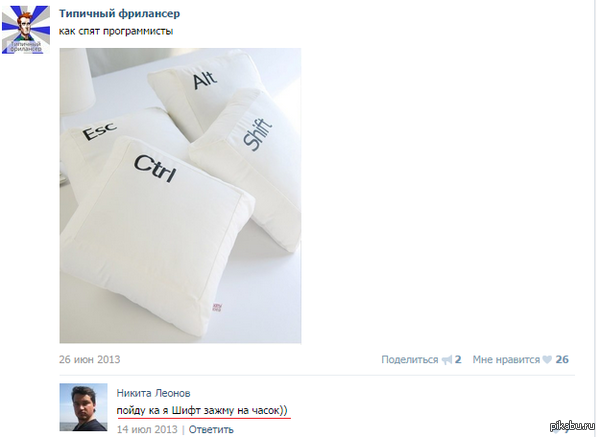Click the Мне нравится link
Image resolution: width=600 pixels, height=437 pixels.
506,360
